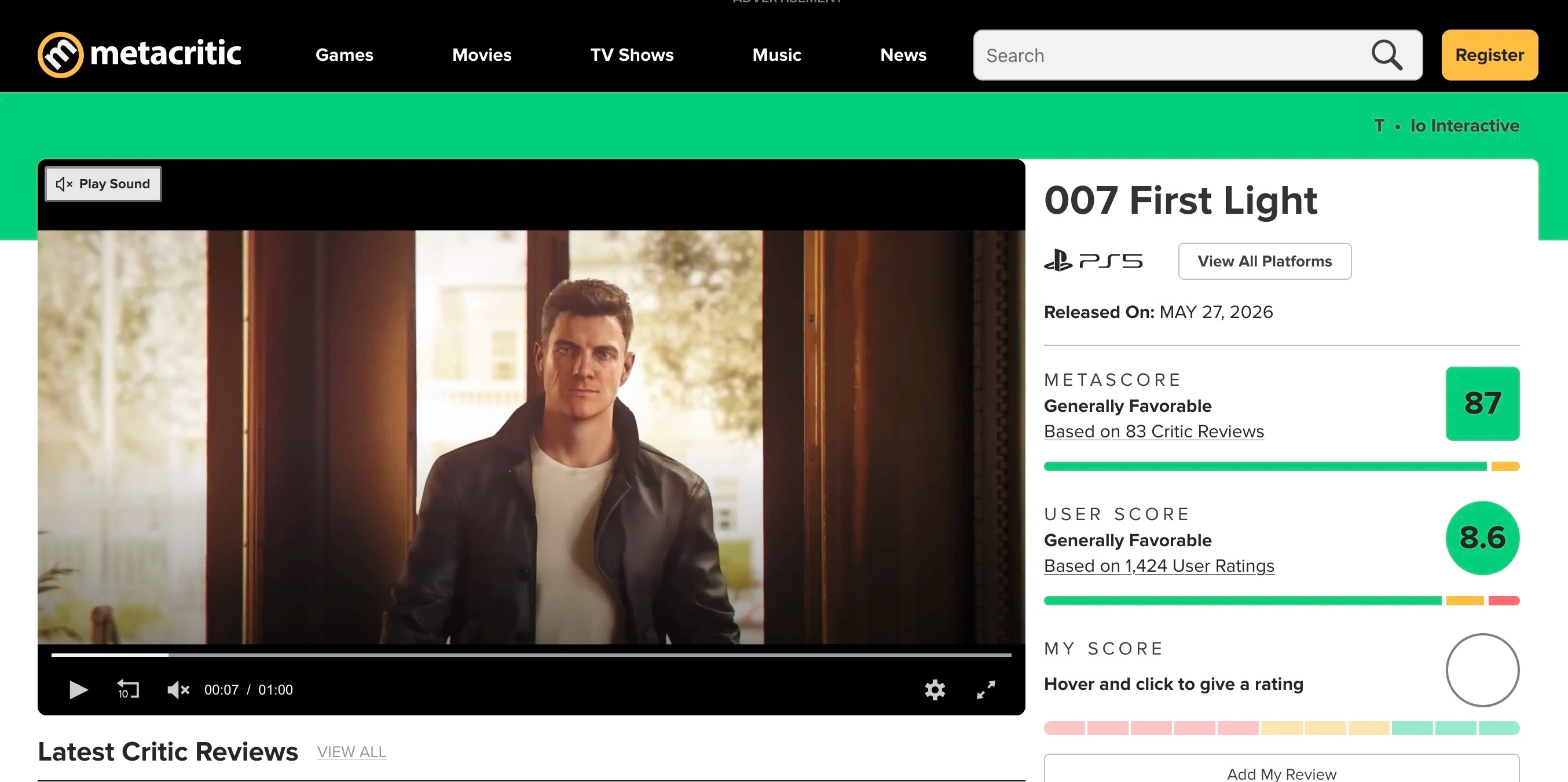Click the Metascore distribution bar
1568x782 pixels.
(1281, 466)
